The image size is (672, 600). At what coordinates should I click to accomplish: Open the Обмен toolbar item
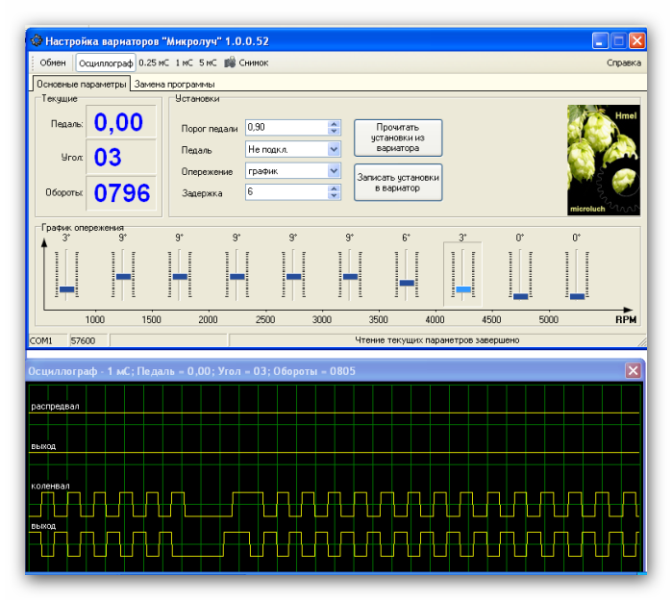pyautogui.click(x=53, y=63)
